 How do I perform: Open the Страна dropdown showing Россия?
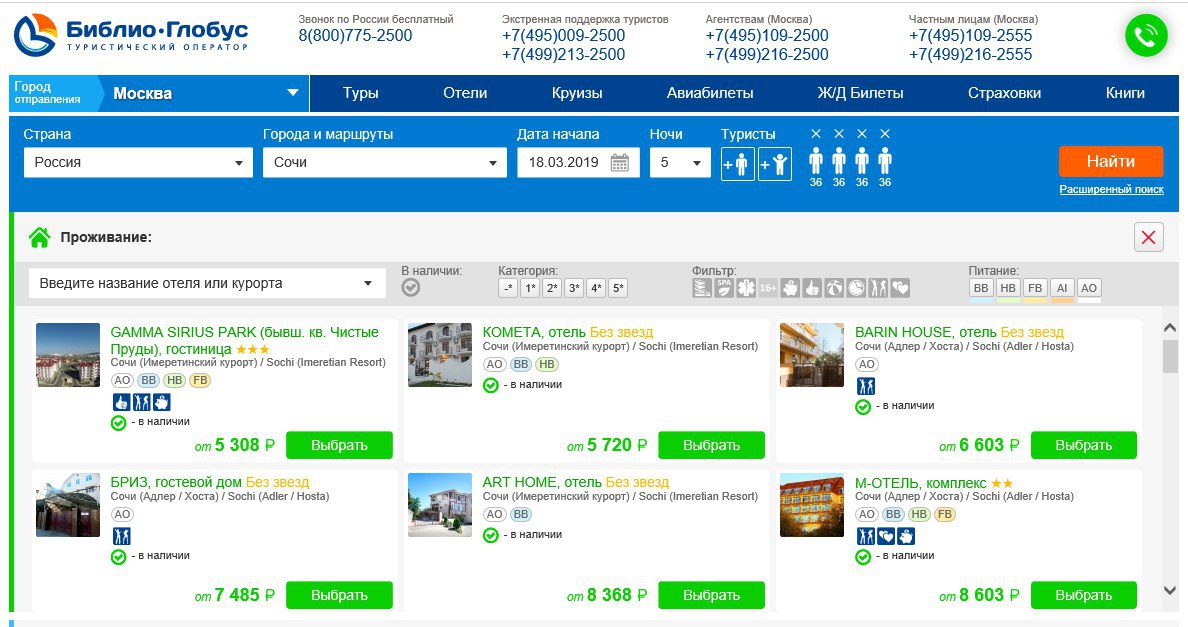pyautogui.click(x=138, y=163)
